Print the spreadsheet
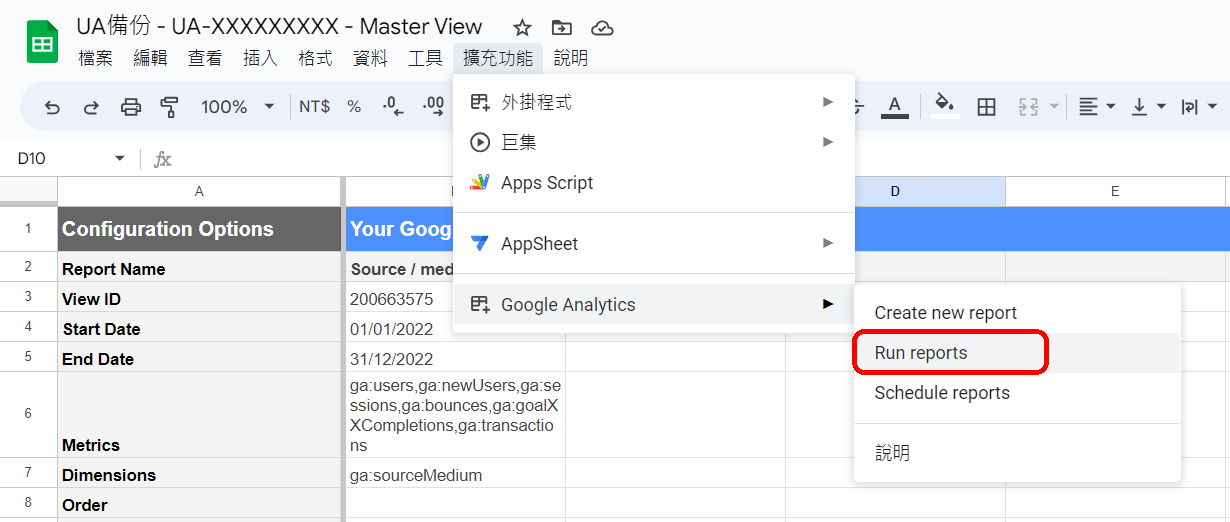Image resolution: width=1230 pixels, height=522 pixels. coord(131,107)
